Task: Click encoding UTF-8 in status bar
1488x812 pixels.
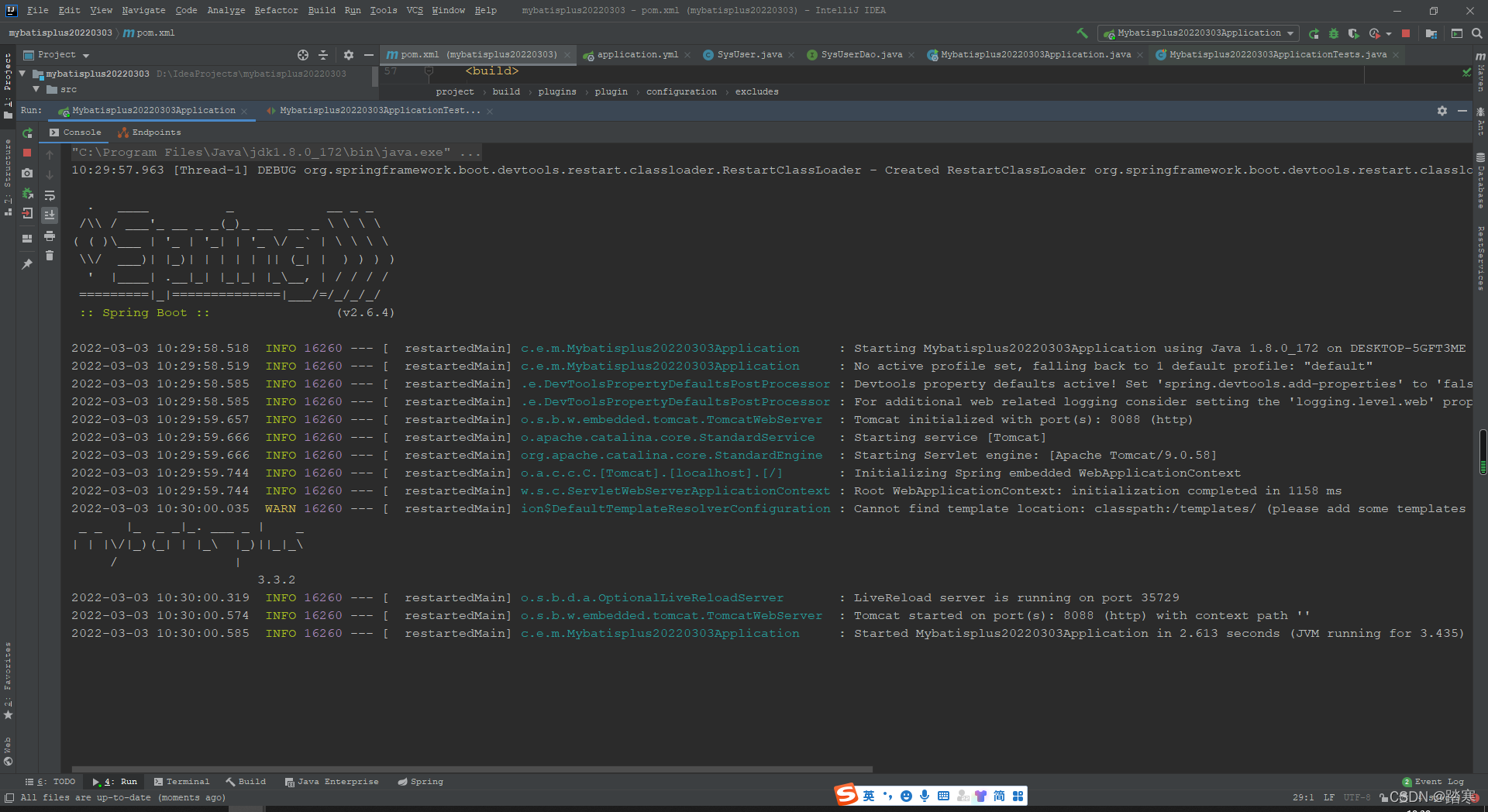Action: coord(1357,797)
